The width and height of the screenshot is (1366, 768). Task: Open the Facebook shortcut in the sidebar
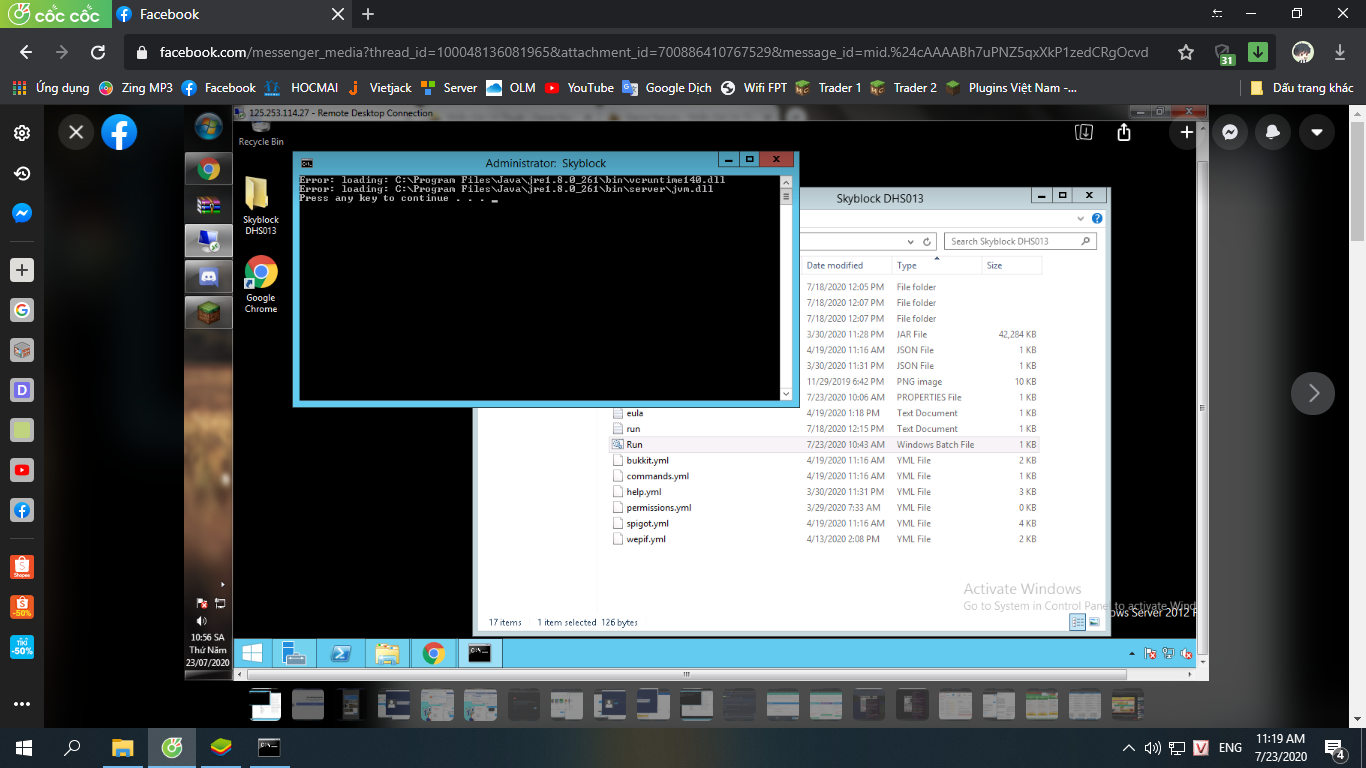click(22, 510)
